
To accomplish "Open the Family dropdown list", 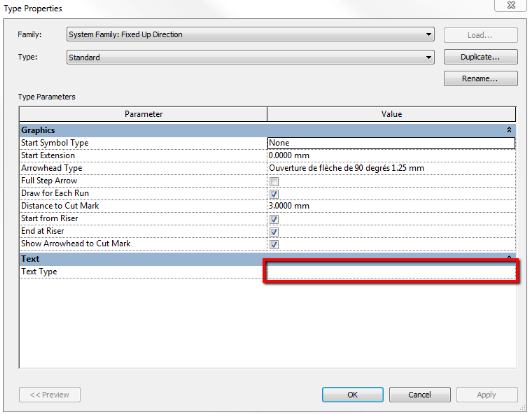I will tap(250, 35).
